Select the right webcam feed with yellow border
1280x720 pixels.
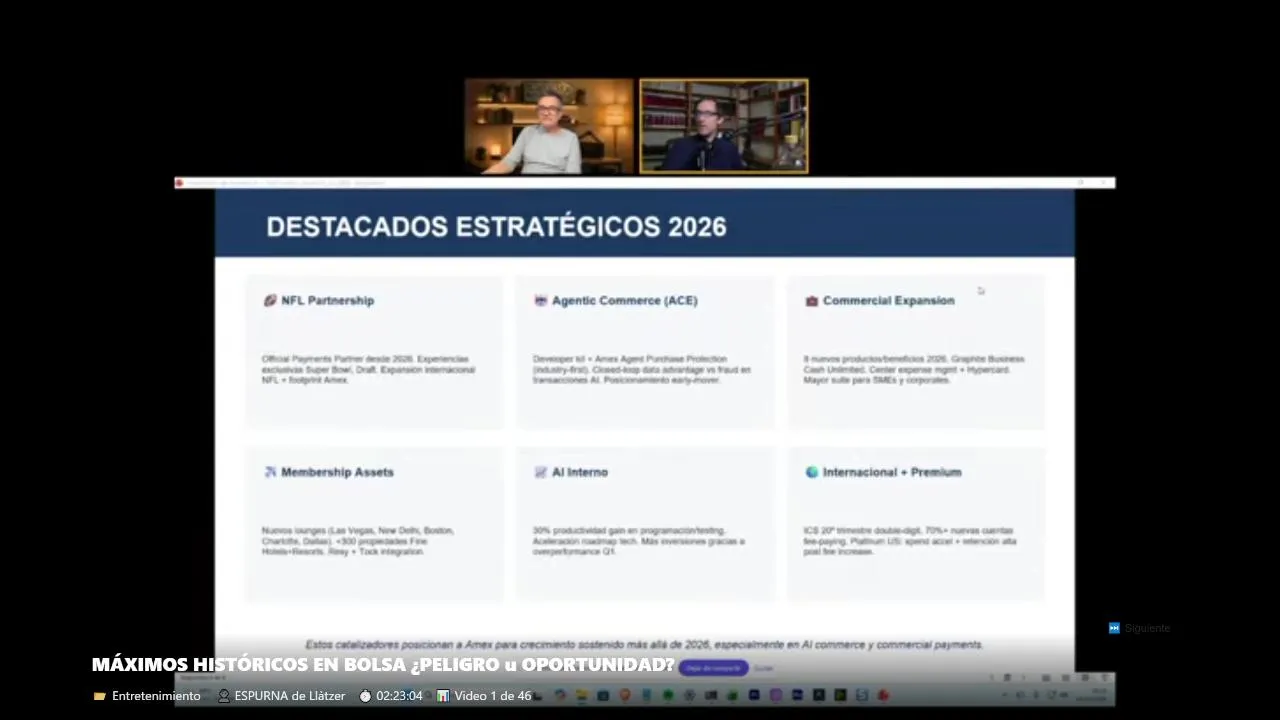(724, 127)
